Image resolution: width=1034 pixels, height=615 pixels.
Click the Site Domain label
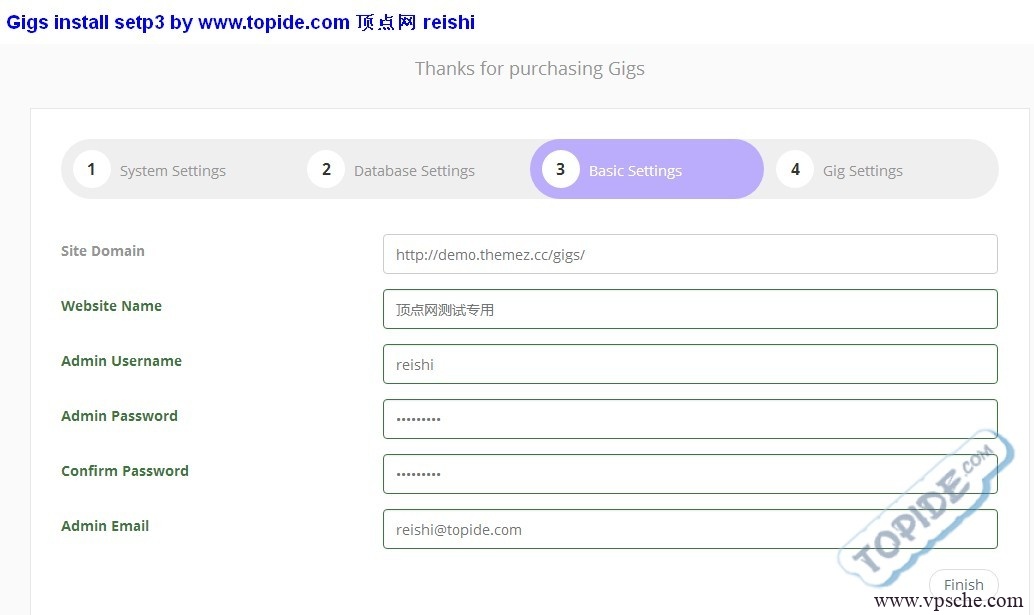coord(103,251)
